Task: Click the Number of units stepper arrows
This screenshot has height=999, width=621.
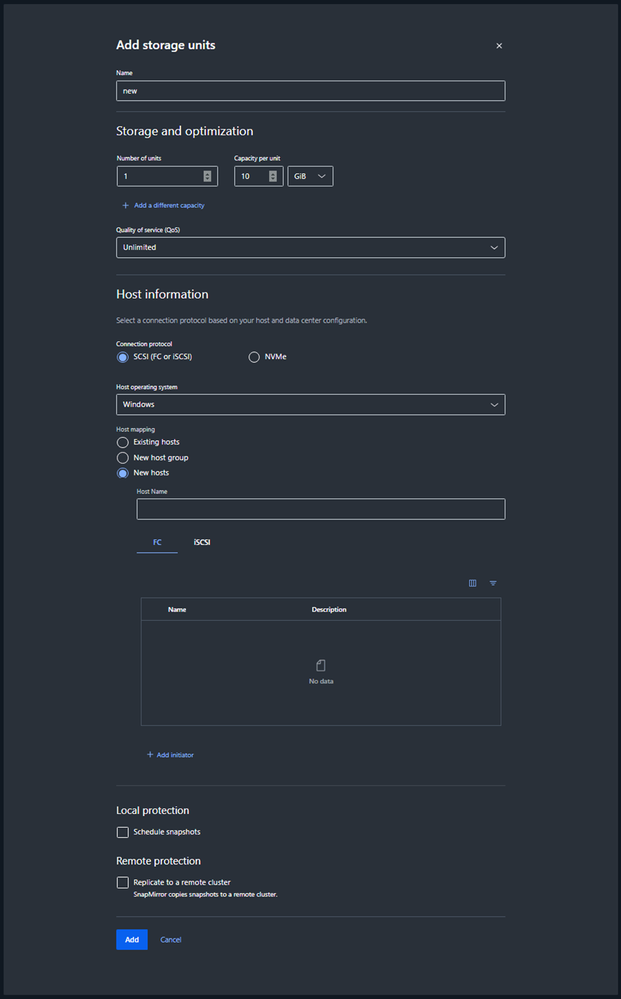Action: (207, 176)
